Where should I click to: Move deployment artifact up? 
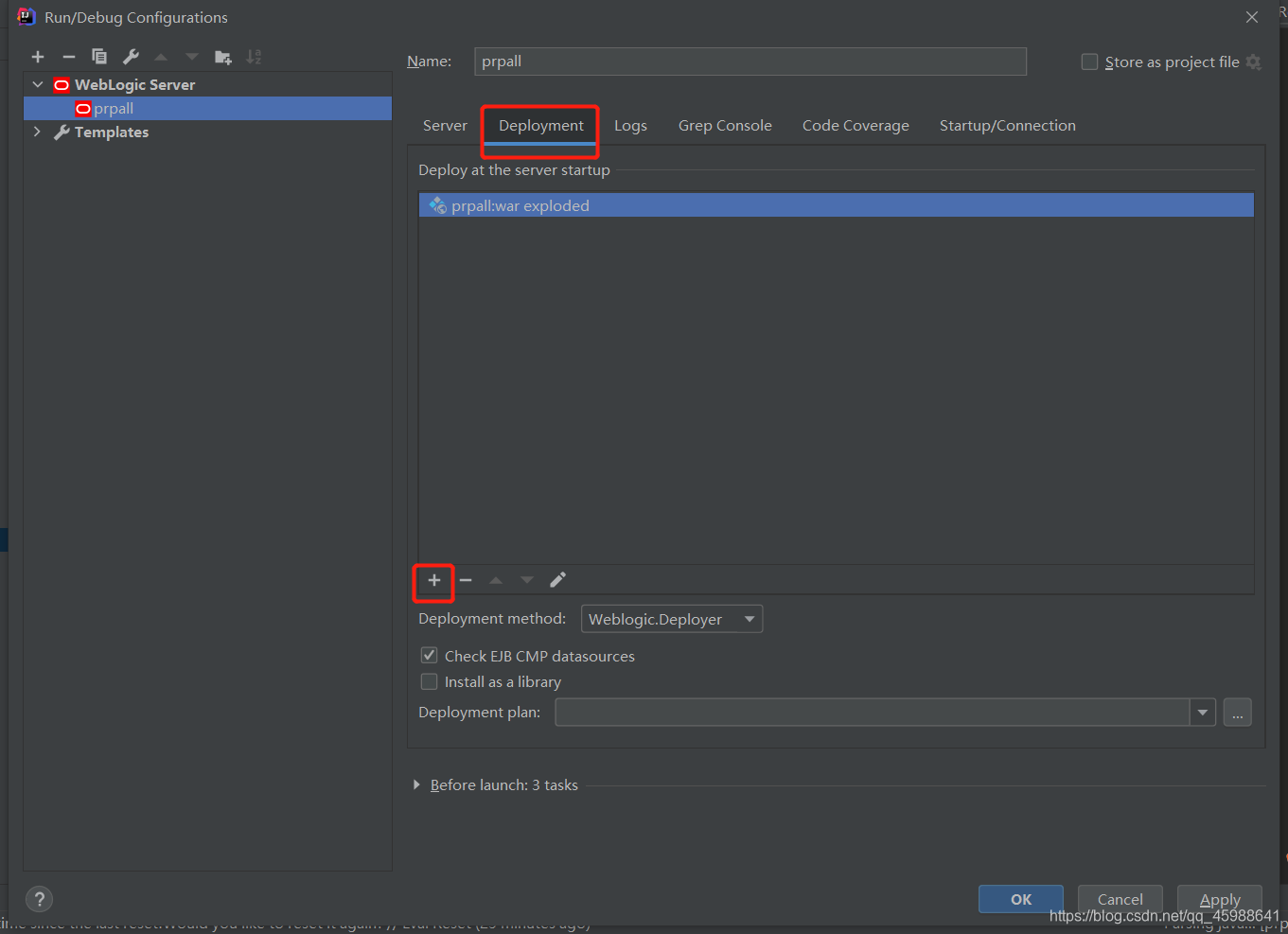[x=496, y=580]
